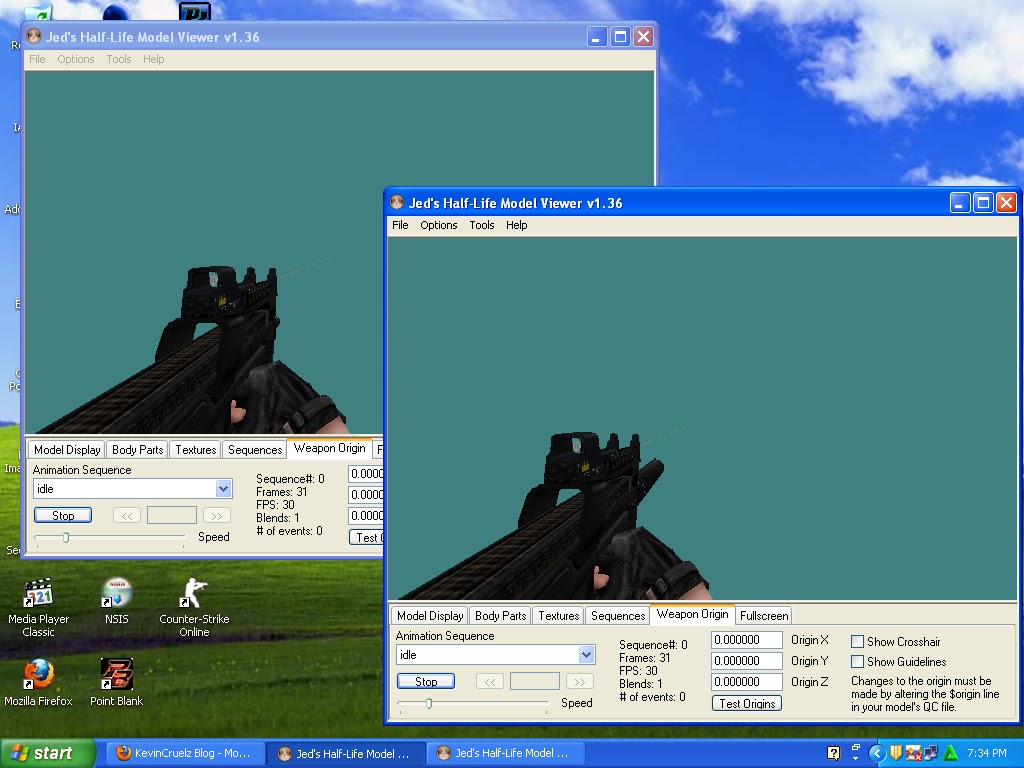Screen dimensions: 1024x768
Task: Switch to Textures tab in back window
Action: 195,449
